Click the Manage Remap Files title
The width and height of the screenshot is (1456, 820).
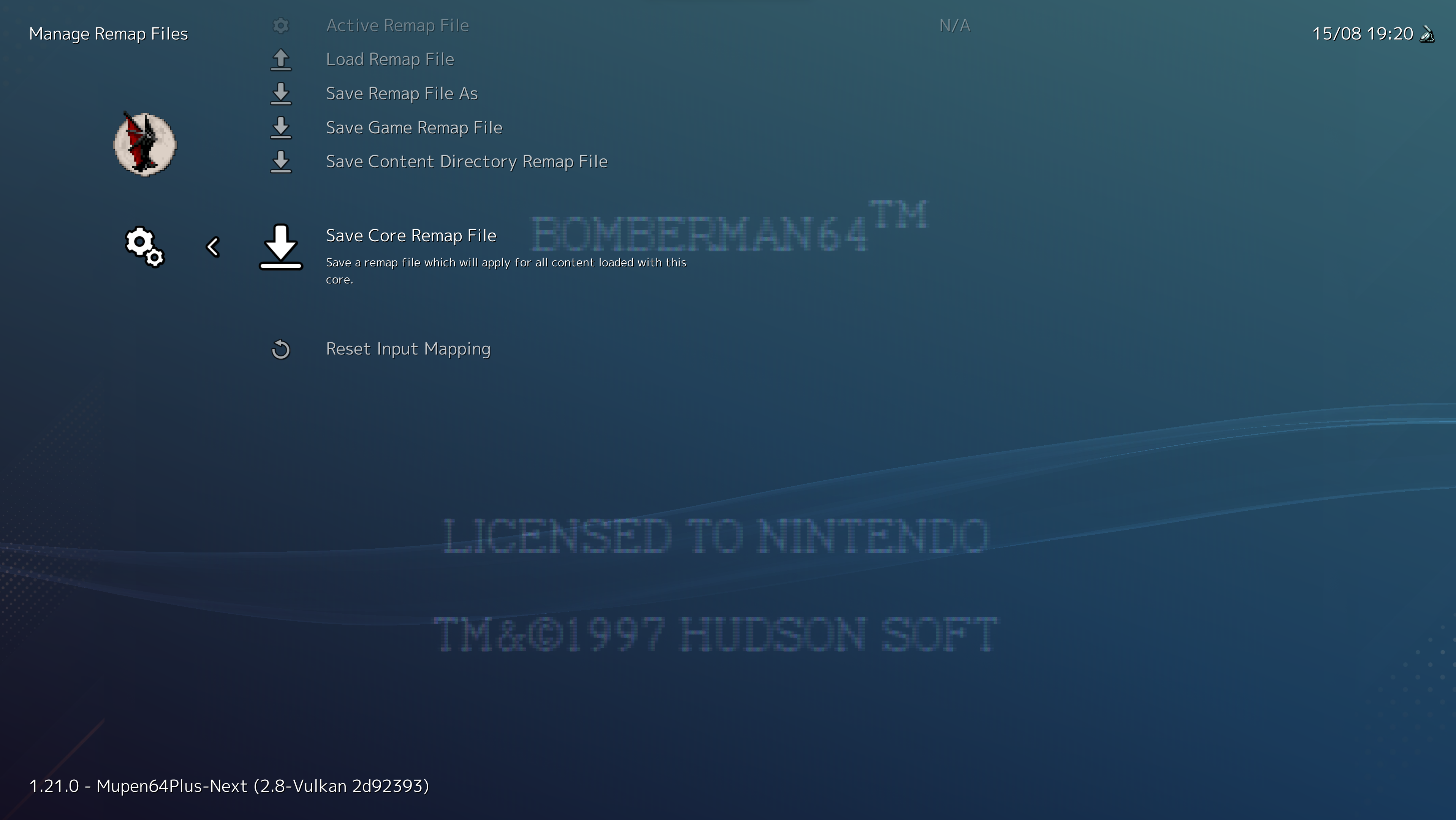pos(108,34)
